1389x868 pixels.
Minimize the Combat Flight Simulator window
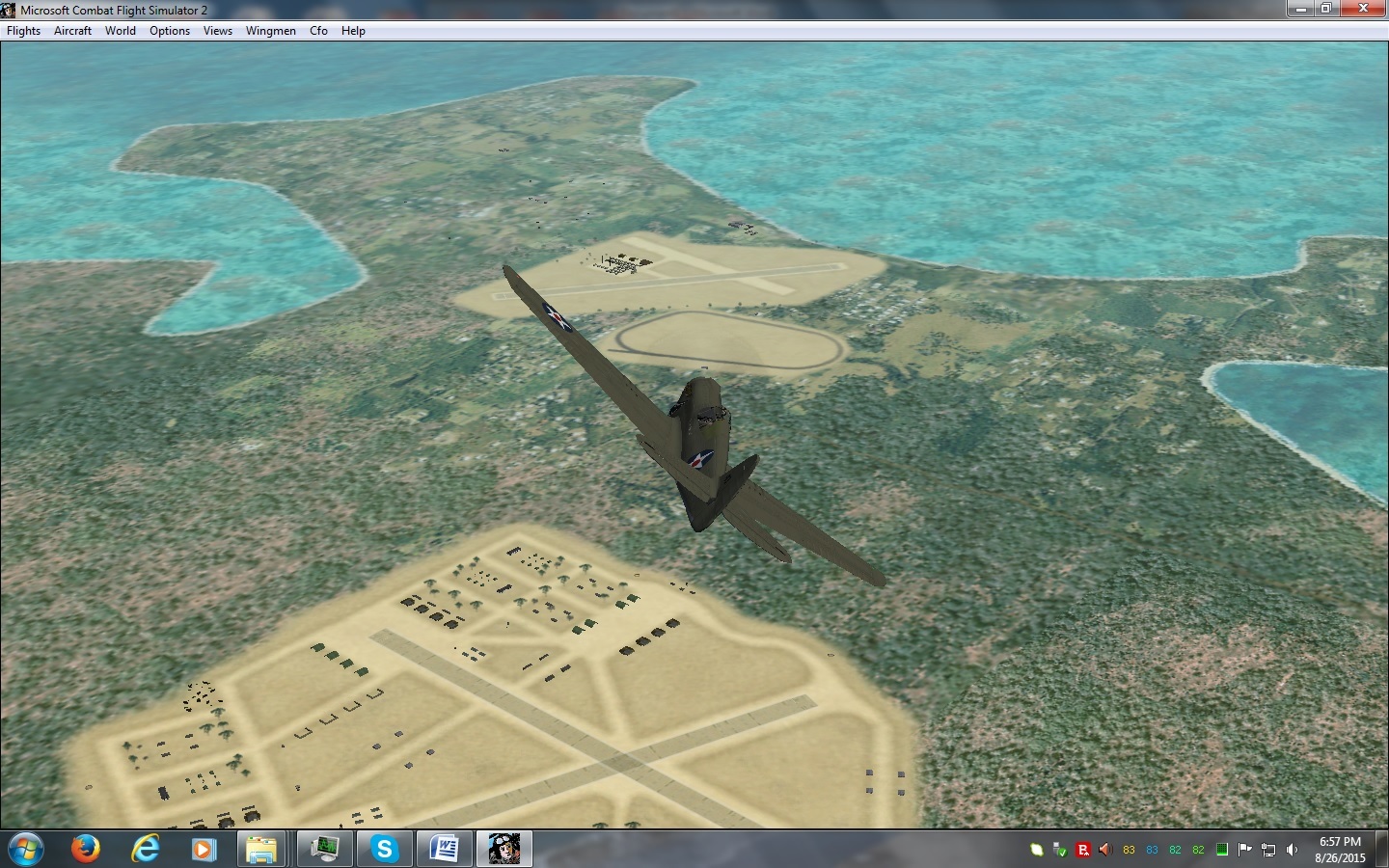pyautogui.click(x=1301, y=9)
